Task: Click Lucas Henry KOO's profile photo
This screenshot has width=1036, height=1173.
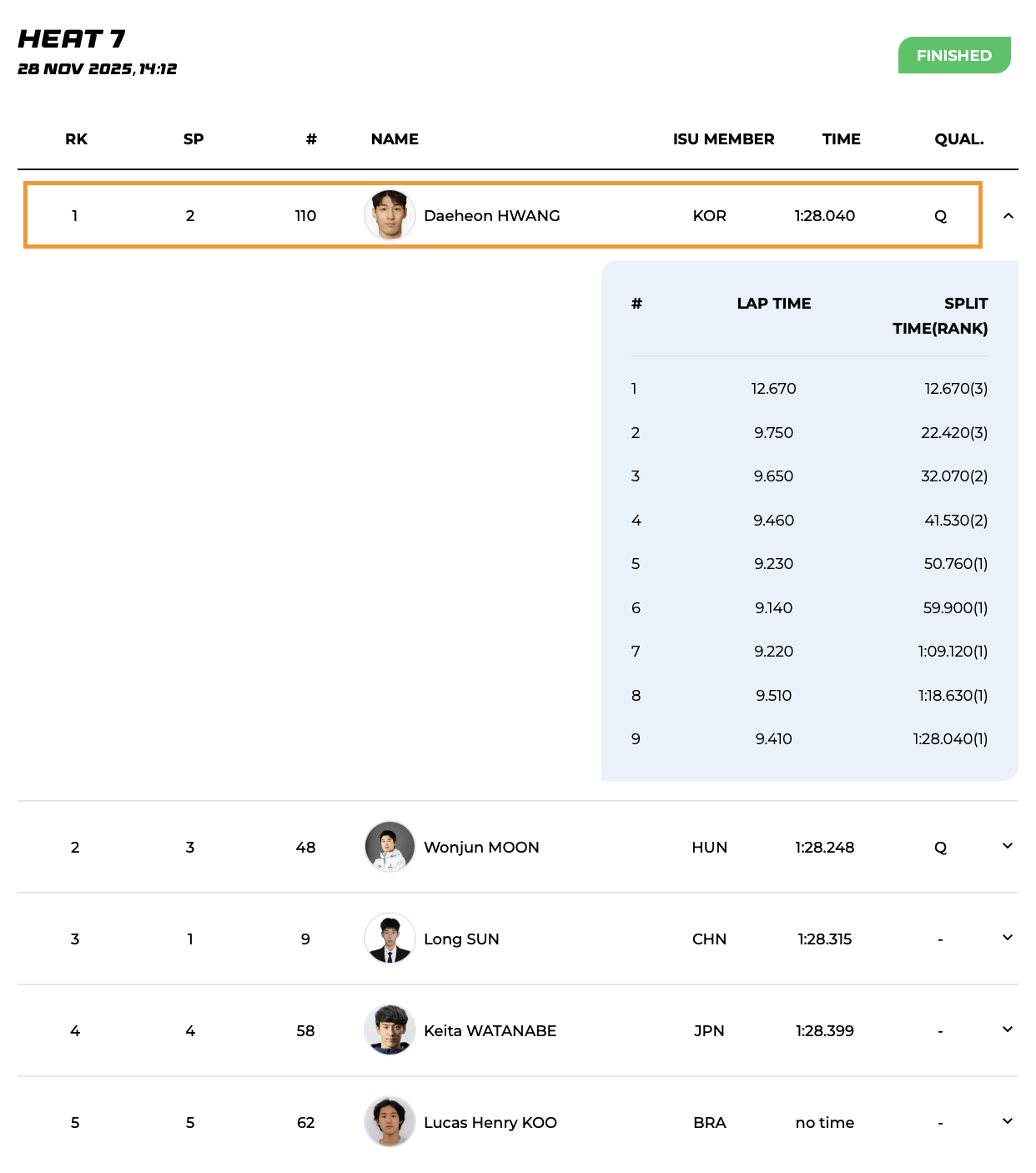Action: point(390,1122)
